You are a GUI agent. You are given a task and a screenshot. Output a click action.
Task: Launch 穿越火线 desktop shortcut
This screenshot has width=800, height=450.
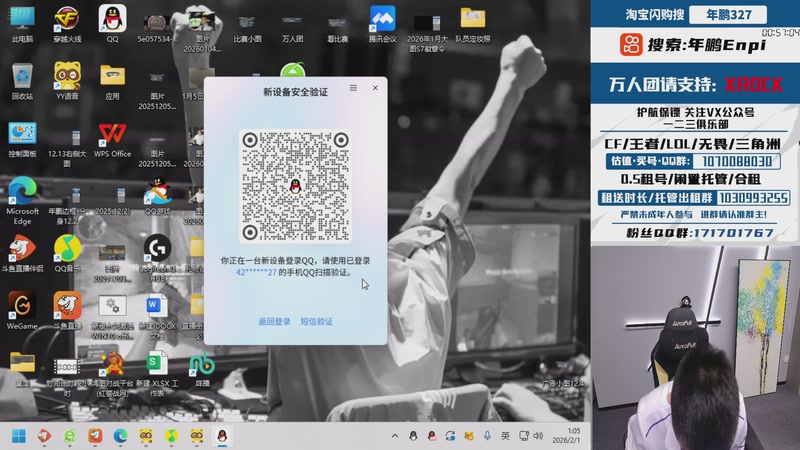67,24
